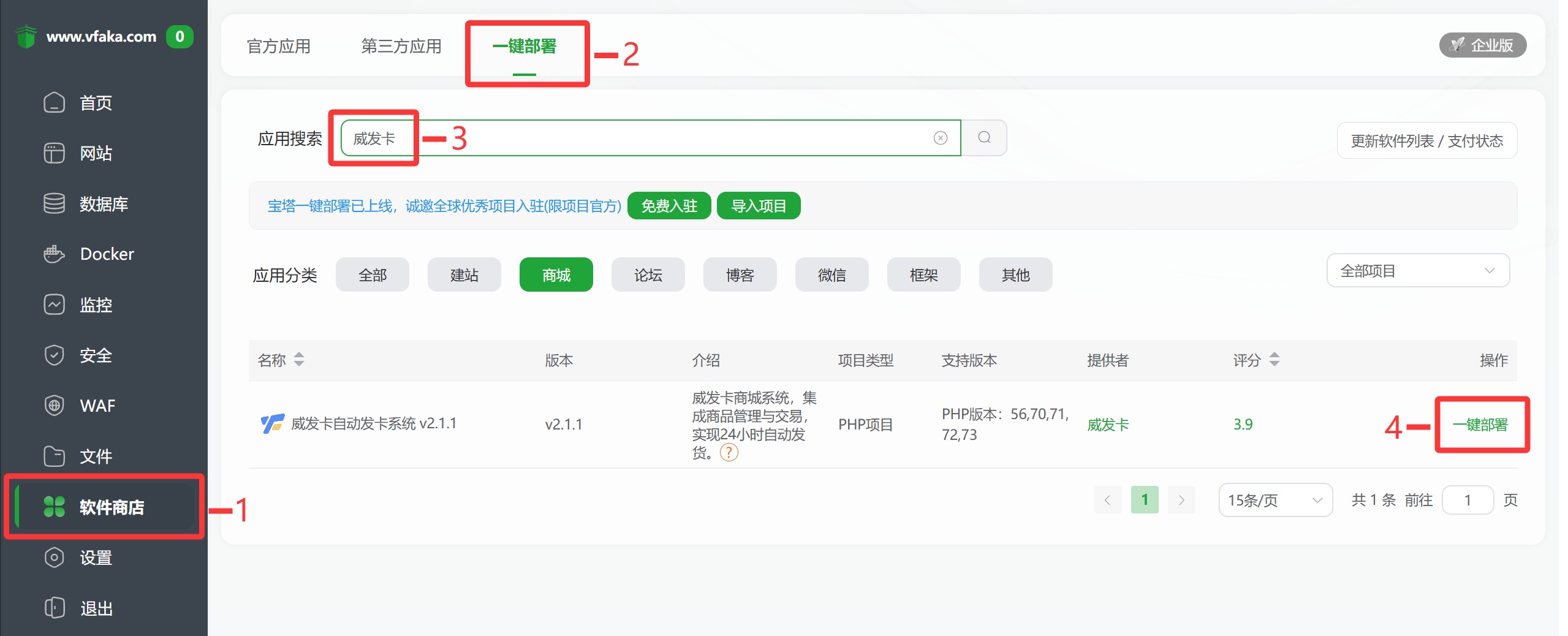This screenshot has width=1568, height=636.
Task: Sort the list by 评分 rating
Action: [x=1256, y=360]
